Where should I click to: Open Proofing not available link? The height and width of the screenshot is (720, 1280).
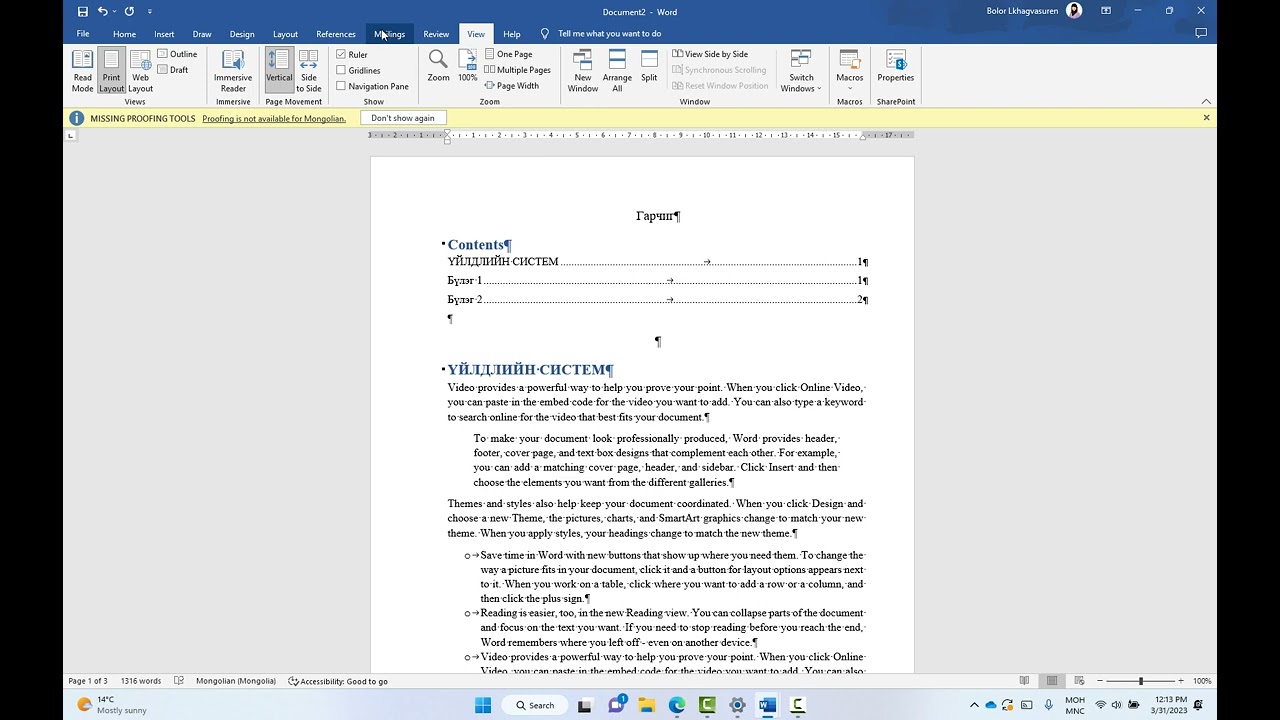[274, 118]
